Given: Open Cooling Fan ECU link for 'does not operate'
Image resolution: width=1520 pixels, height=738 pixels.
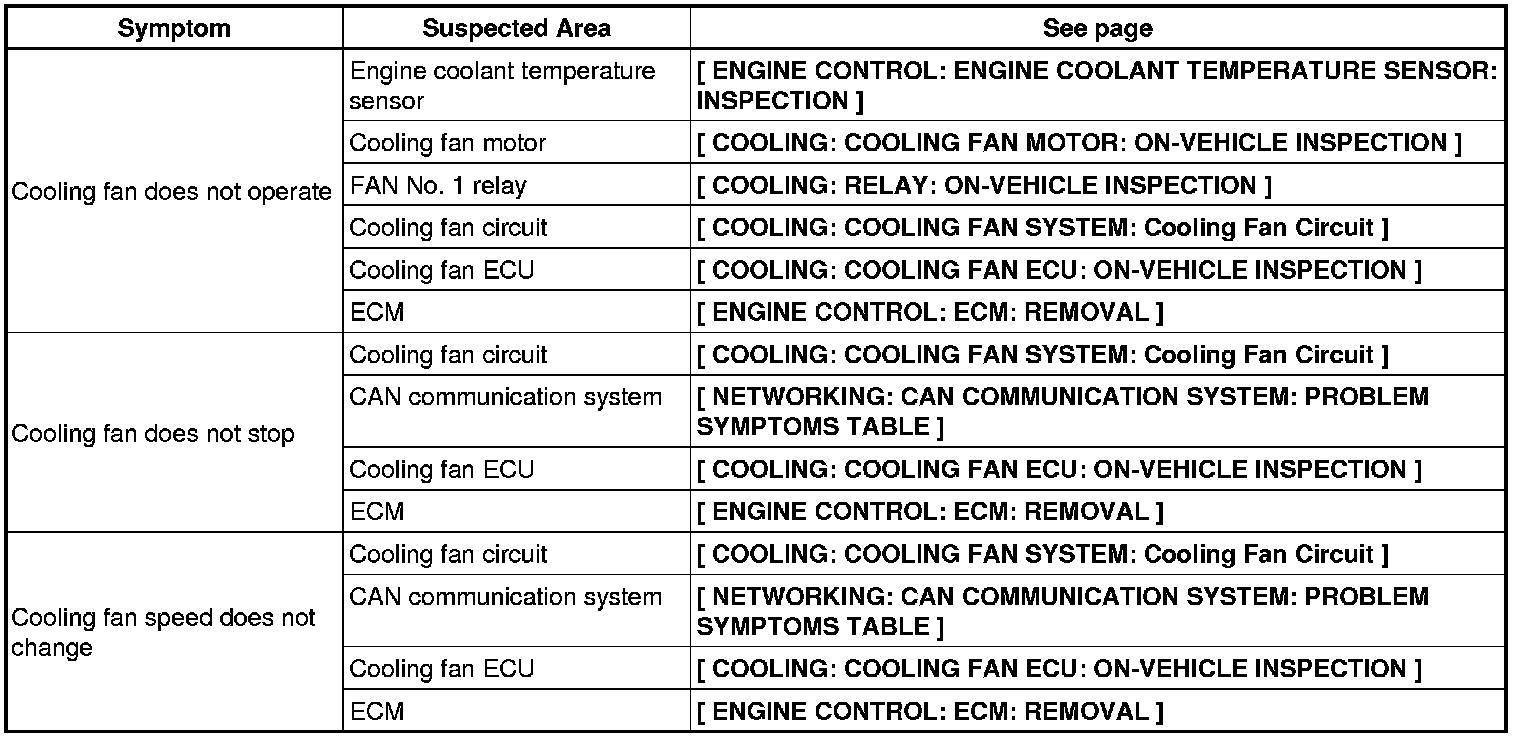Looking at the screenshot, I should (1058, 270).
